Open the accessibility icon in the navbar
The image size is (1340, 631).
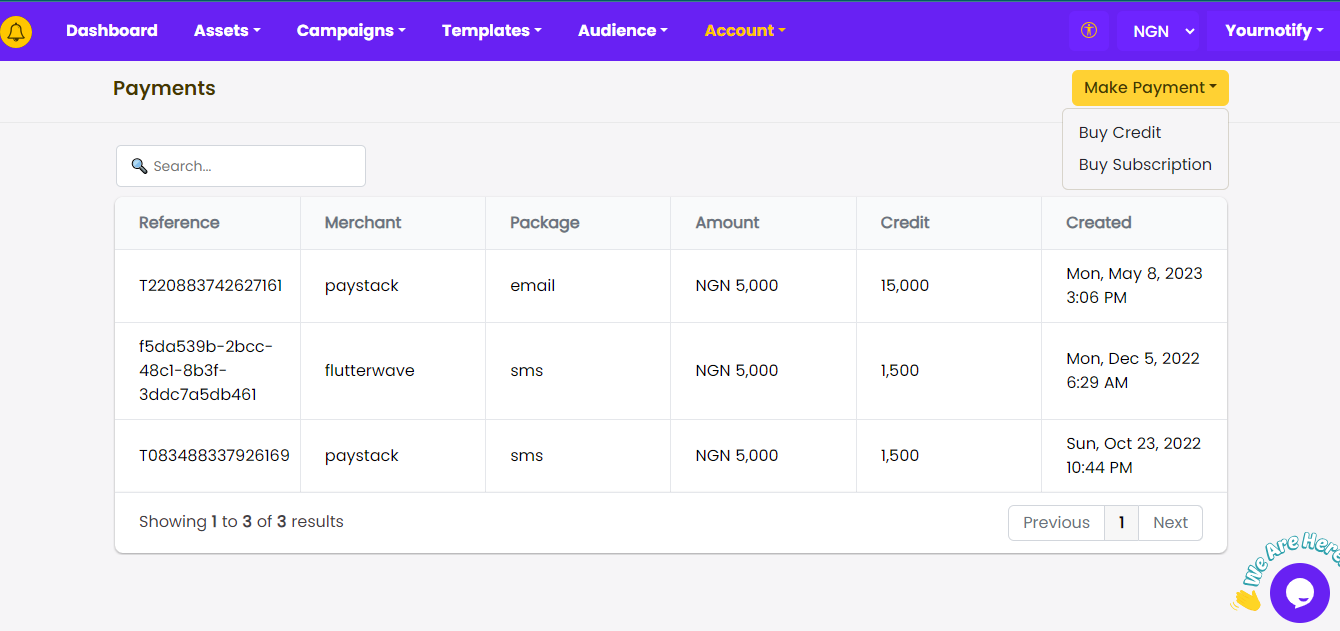pos(1089,31)
